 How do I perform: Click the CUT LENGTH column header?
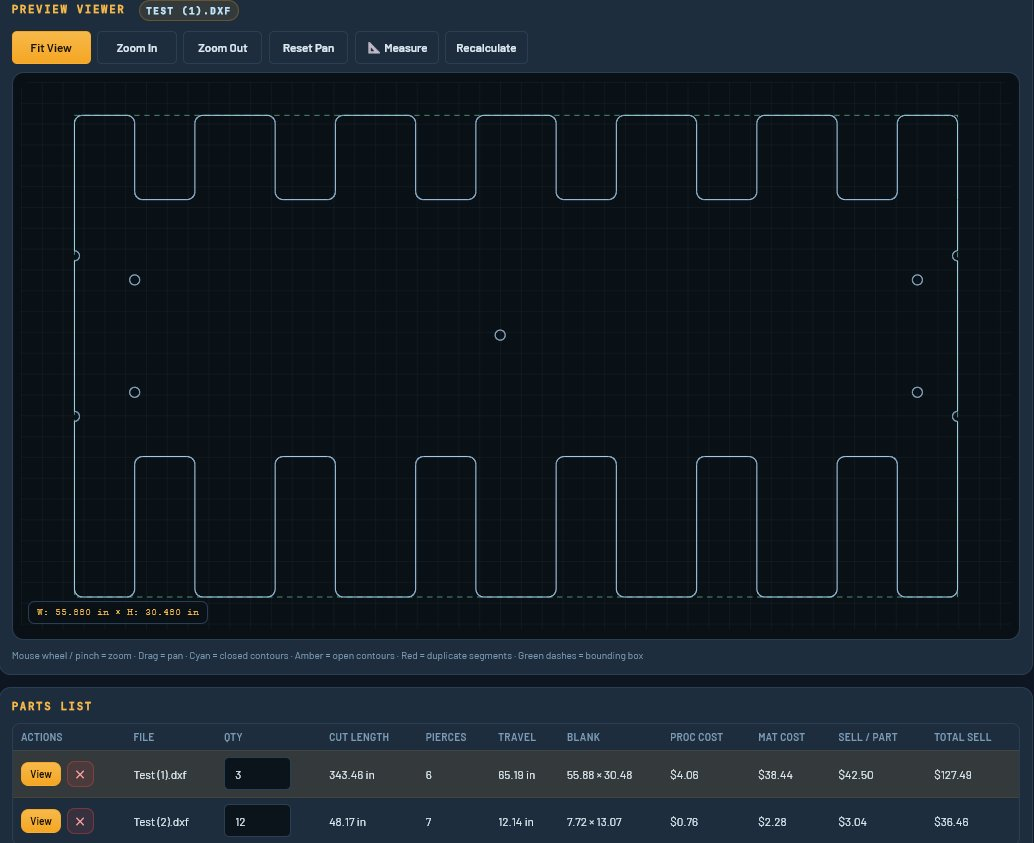click(x=359, y=737)
